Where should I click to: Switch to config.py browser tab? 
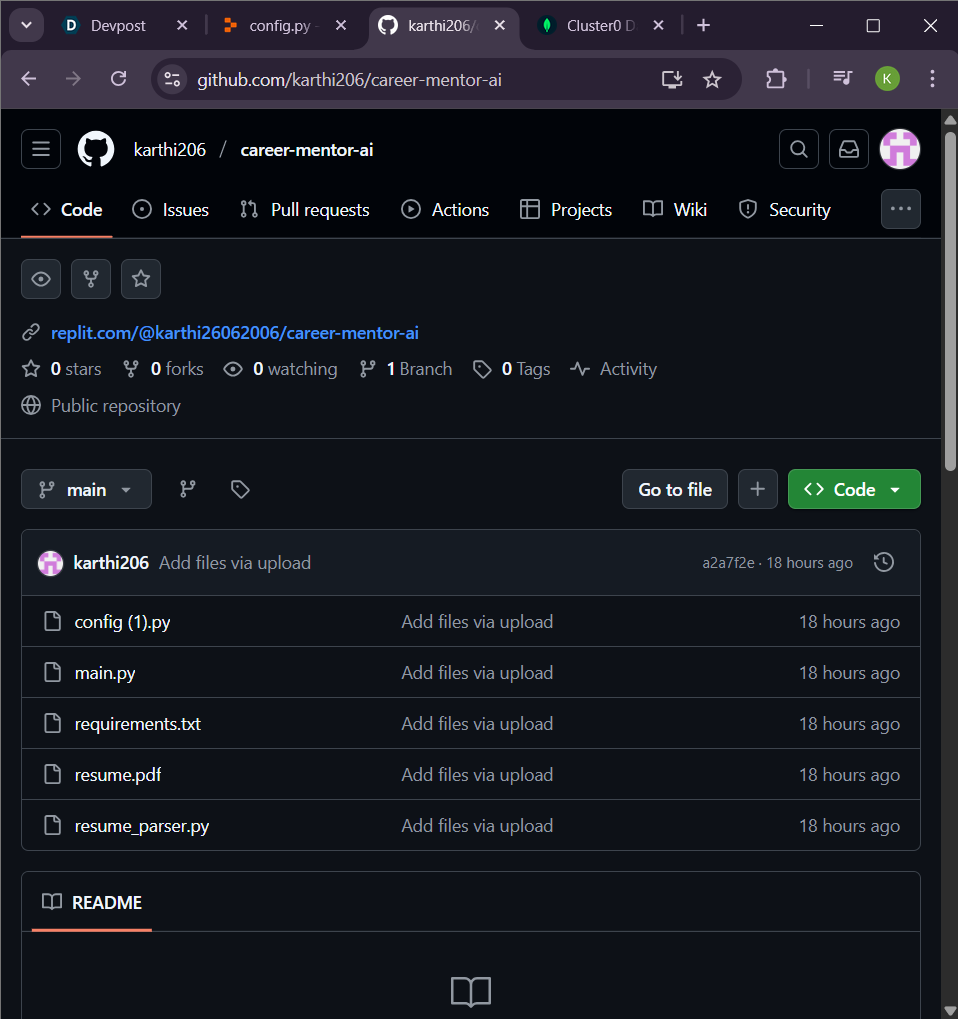279,25
